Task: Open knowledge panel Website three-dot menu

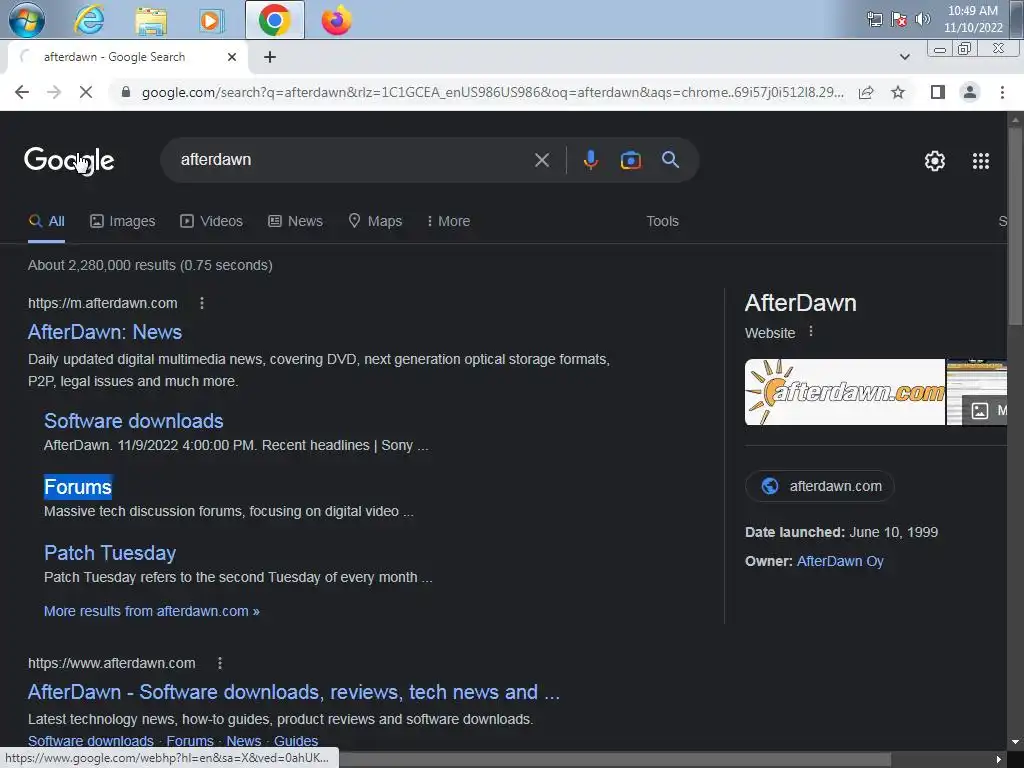Action: pyautogui.click(x=810, y=332)
